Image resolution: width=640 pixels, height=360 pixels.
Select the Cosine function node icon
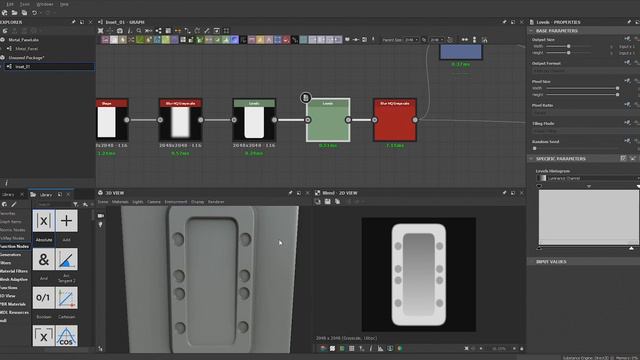point(66,336)
